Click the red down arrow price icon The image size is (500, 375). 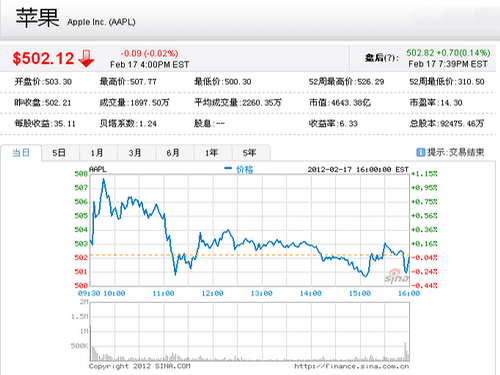click(86, 58)
